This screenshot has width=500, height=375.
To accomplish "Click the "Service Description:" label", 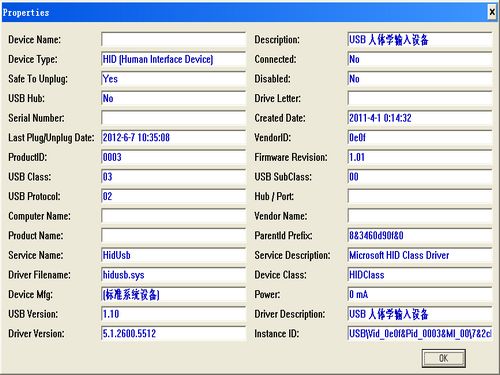I will pos(292,255).
